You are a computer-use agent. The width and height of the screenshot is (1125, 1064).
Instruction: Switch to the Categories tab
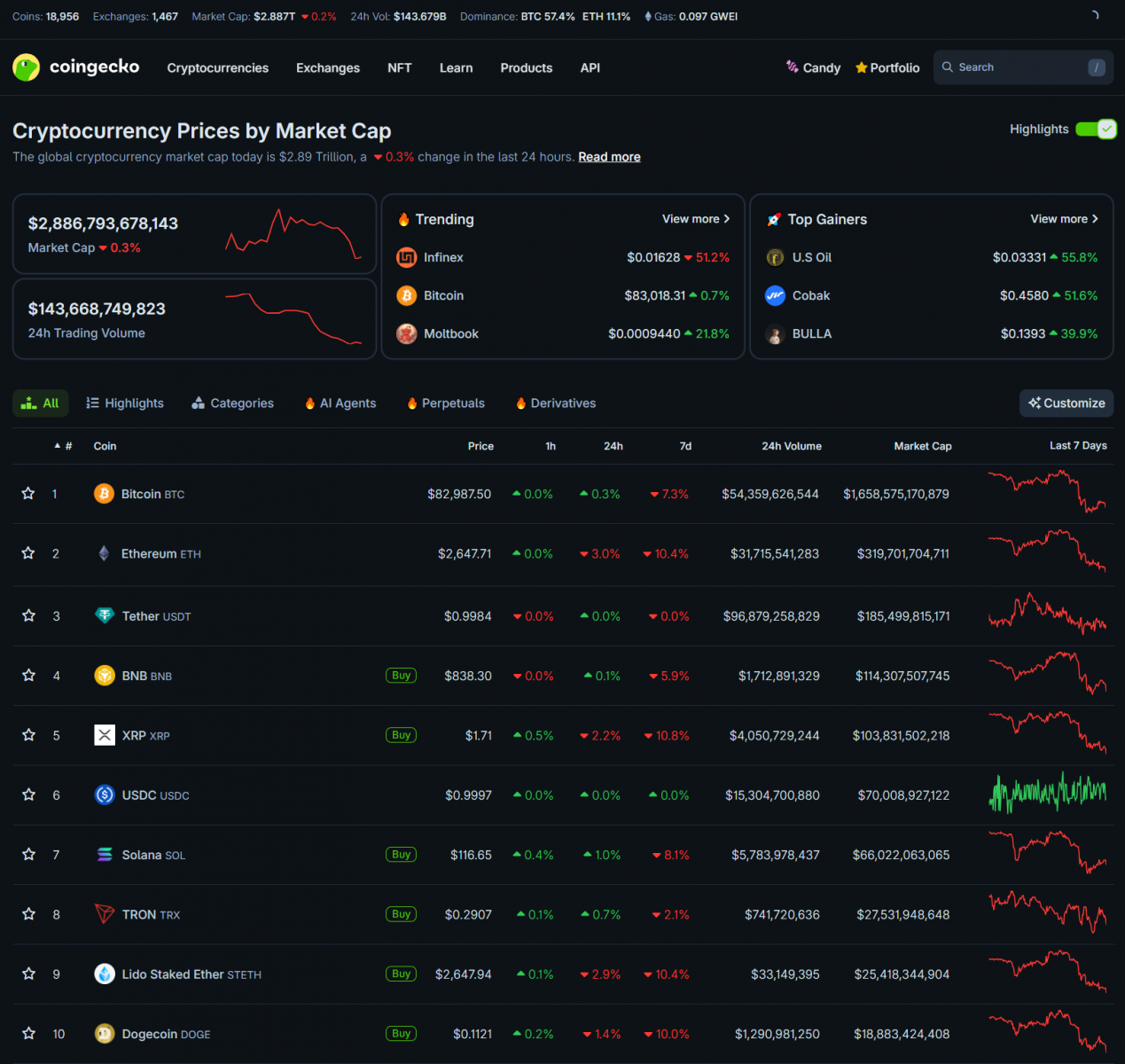[x=232, y=403]
